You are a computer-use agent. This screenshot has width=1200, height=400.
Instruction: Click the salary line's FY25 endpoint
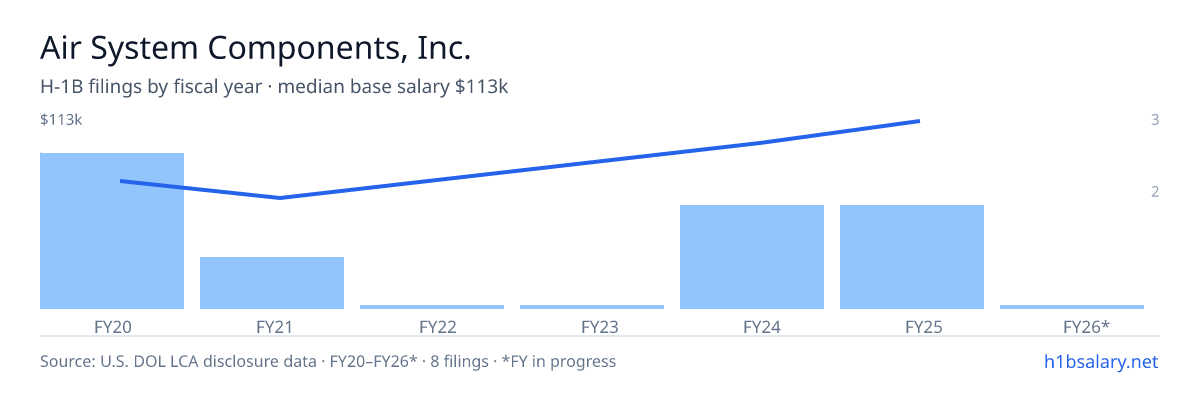tap(918, 121)
